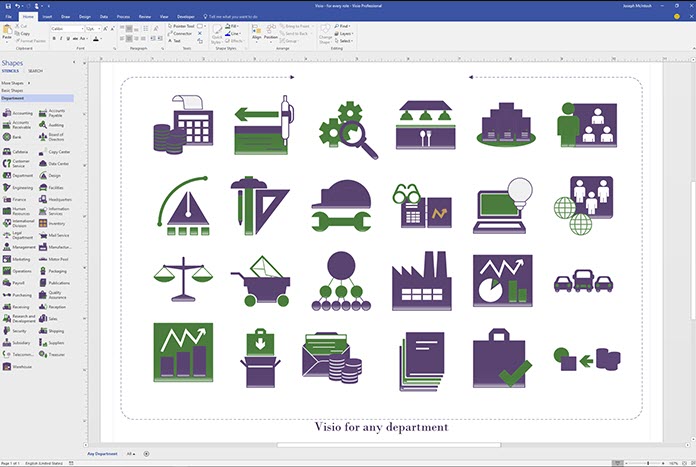Choose the Quality Assurance stencil shape

(x=53, y=295)
